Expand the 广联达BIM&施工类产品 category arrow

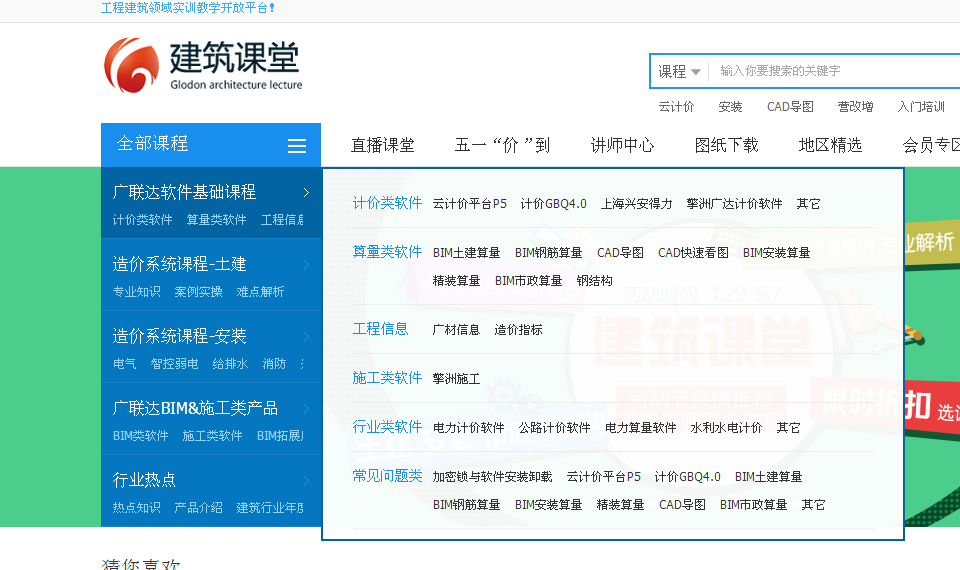pyautogui.click(x=306, y=408)
